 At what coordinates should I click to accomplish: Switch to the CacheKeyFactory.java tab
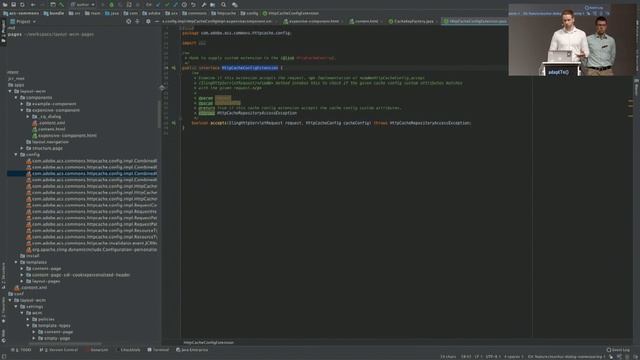point(411,21)
